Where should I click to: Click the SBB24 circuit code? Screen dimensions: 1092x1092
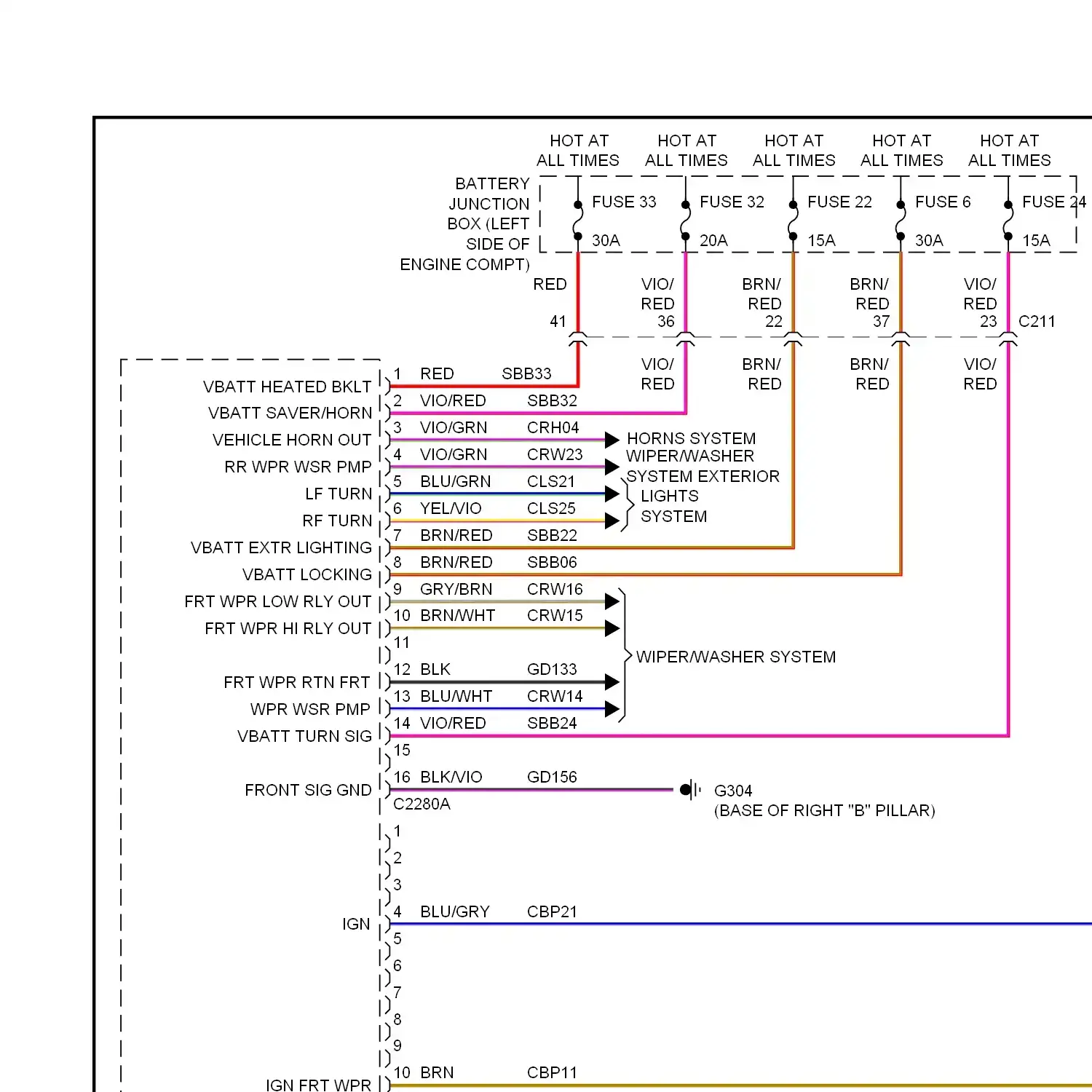[552, 723]
